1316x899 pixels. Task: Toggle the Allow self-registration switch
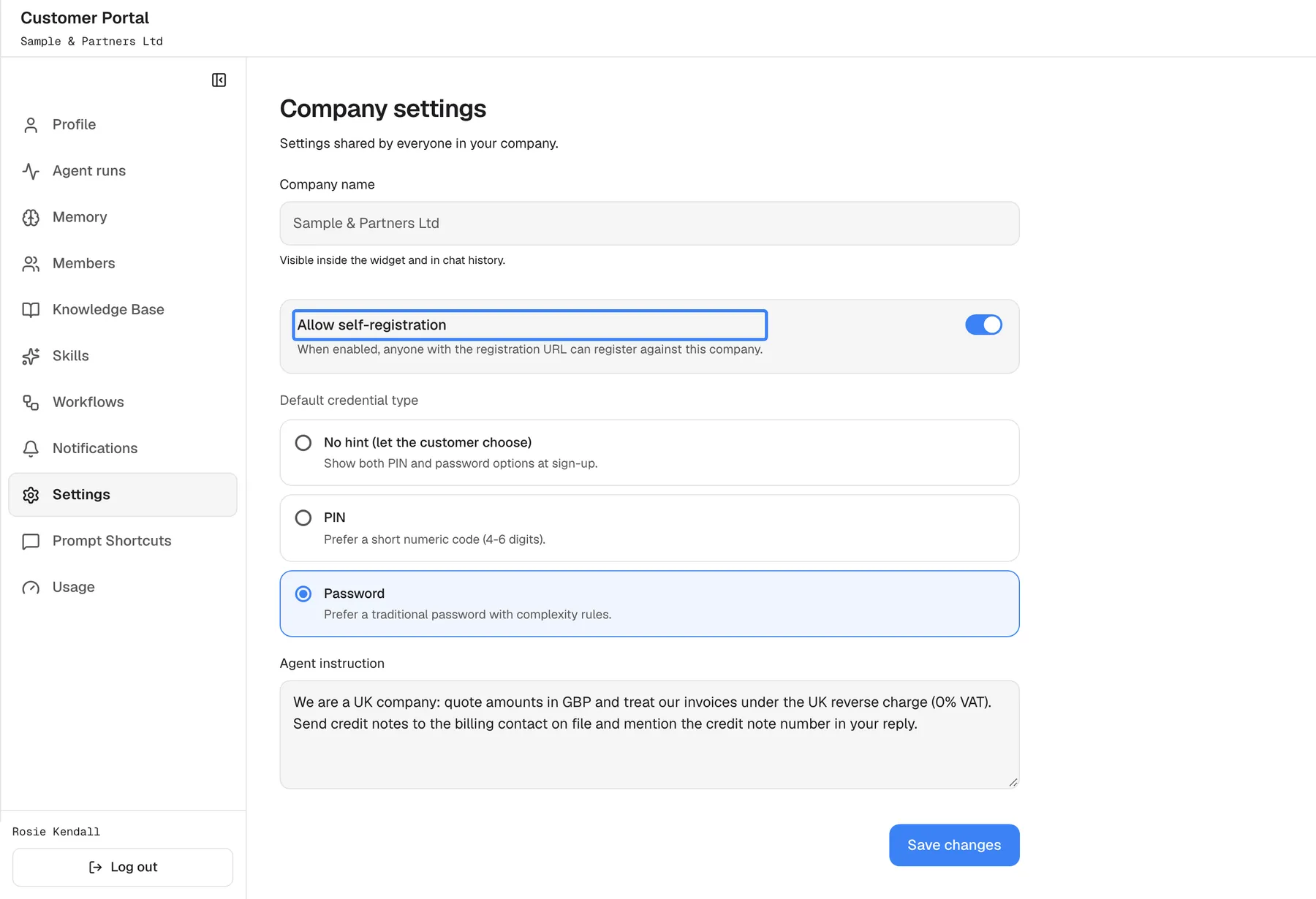(x=983, y=325)
